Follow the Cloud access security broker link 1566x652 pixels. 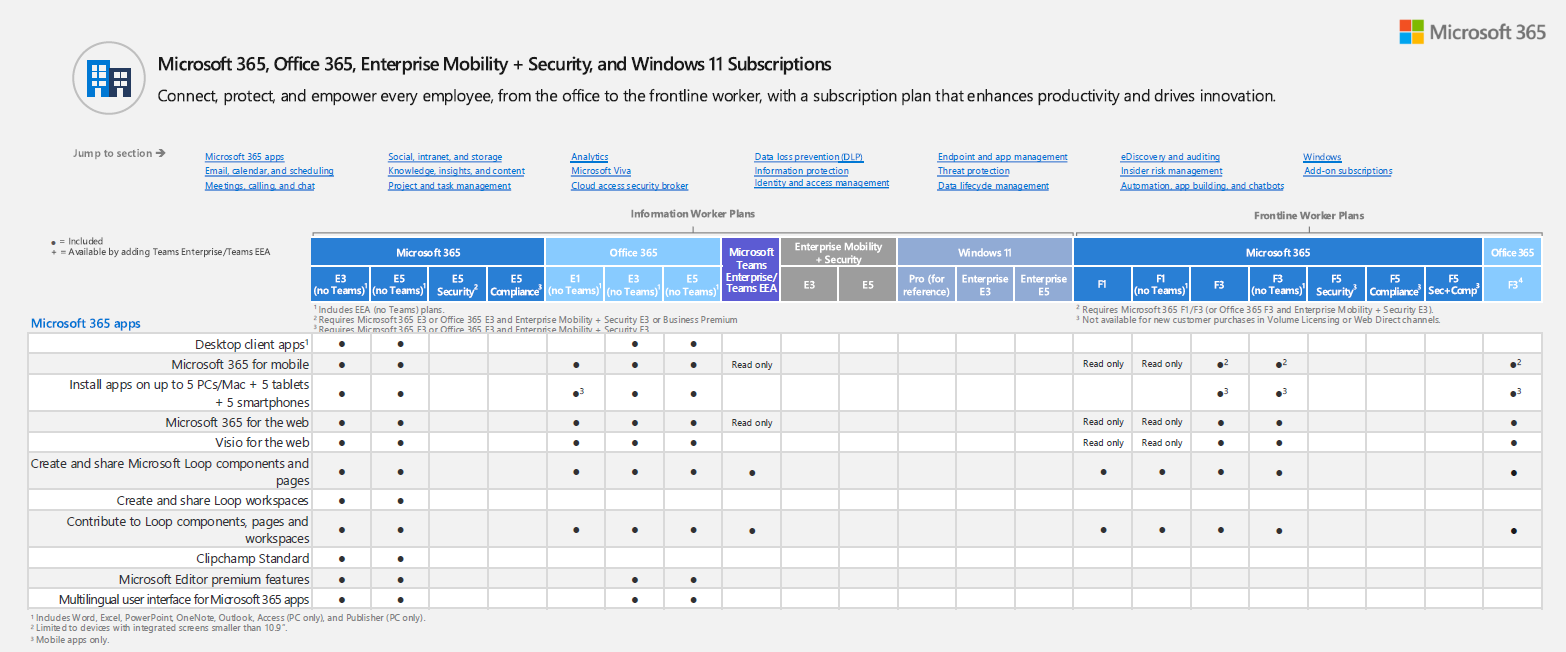pyautogui.click(x=630, y=186)
